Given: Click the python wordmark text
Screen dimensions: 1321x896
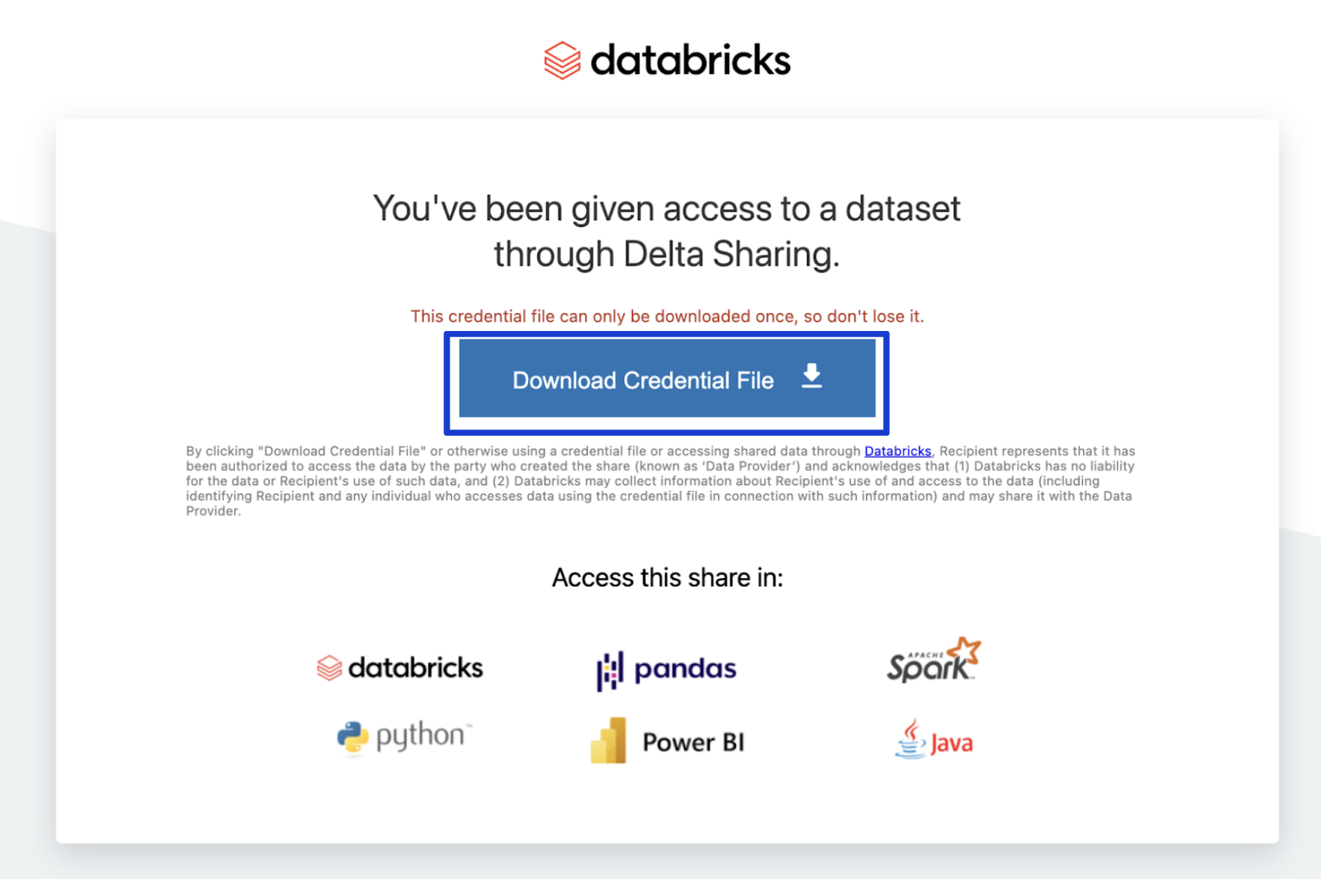Looking at the screenshot, I should pos(421,736).
